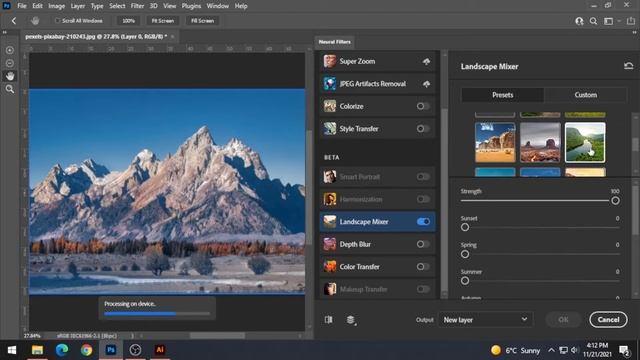640x360 pixels.
Task: Select the zoom-in tool in left toolbar
Action: [x=10, y=50]
